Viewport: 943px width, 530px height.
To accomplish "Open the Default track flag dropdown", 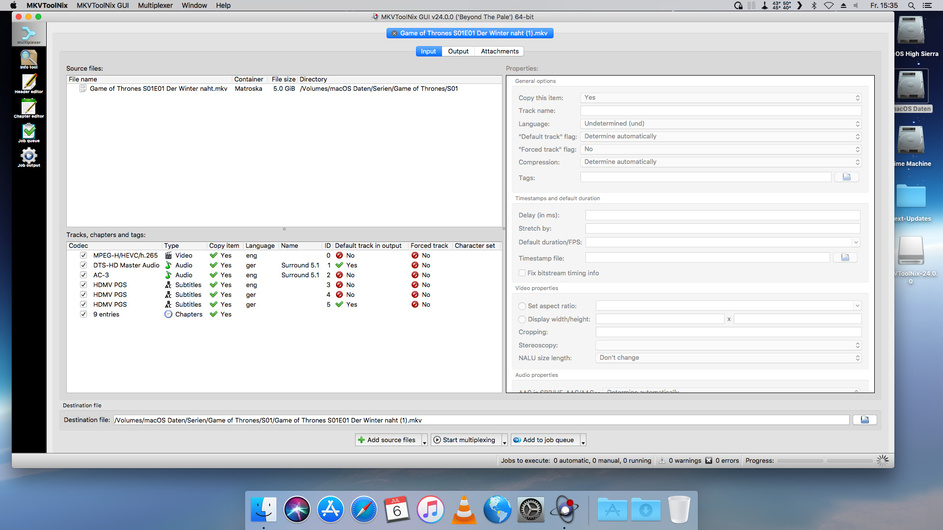I will click(720, 137).
